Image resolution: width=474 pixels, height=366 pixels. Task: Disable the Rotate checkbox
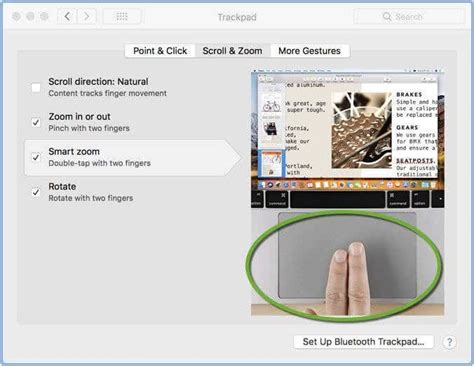coord(36,192)
